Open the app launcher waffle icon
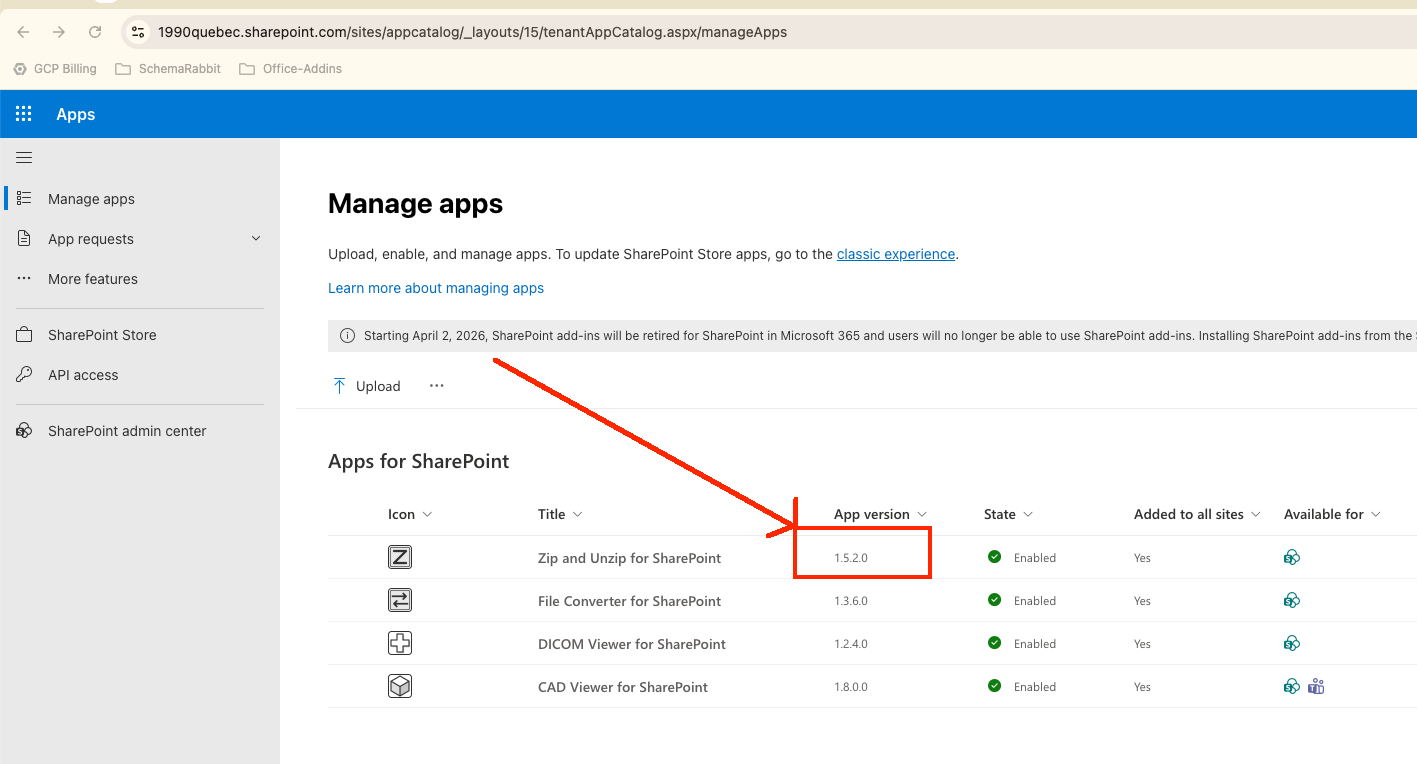Screen dimensions: 1417x764 tap(24, 114)
